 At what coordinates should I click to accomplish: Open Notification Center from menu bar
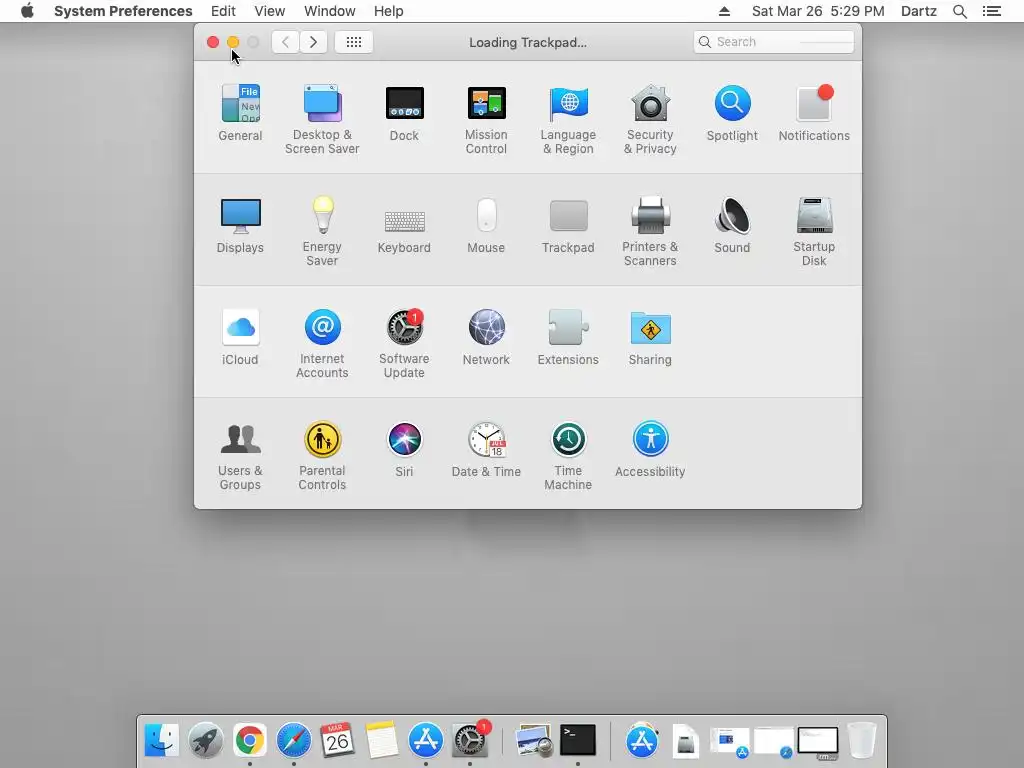click(992, 11)
